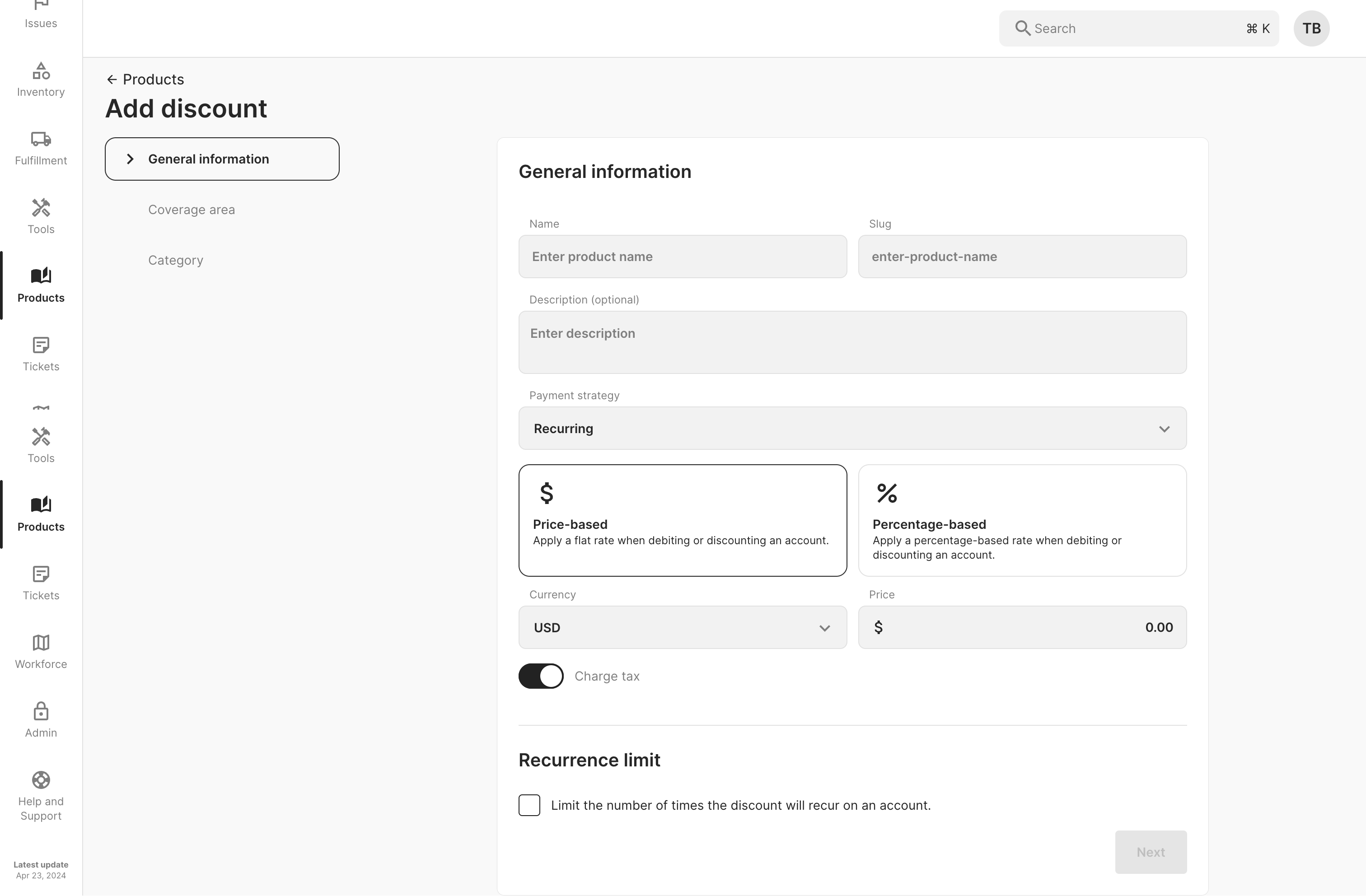Go back to Products link
This screenshot has height=896, width=1366.
pyautogui.click(x=145, y=79)
